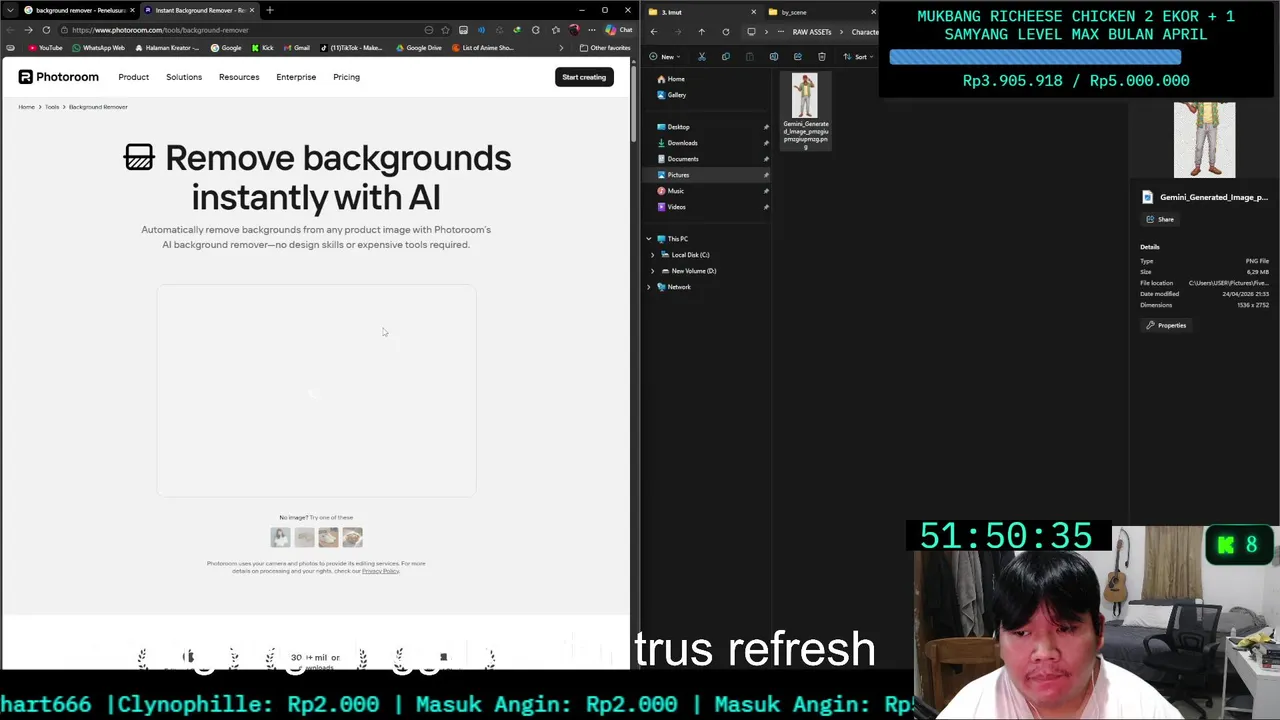1280x720 pixels.
Task: Select the third sample image thumbnail
Action: (x=328, y=537)
